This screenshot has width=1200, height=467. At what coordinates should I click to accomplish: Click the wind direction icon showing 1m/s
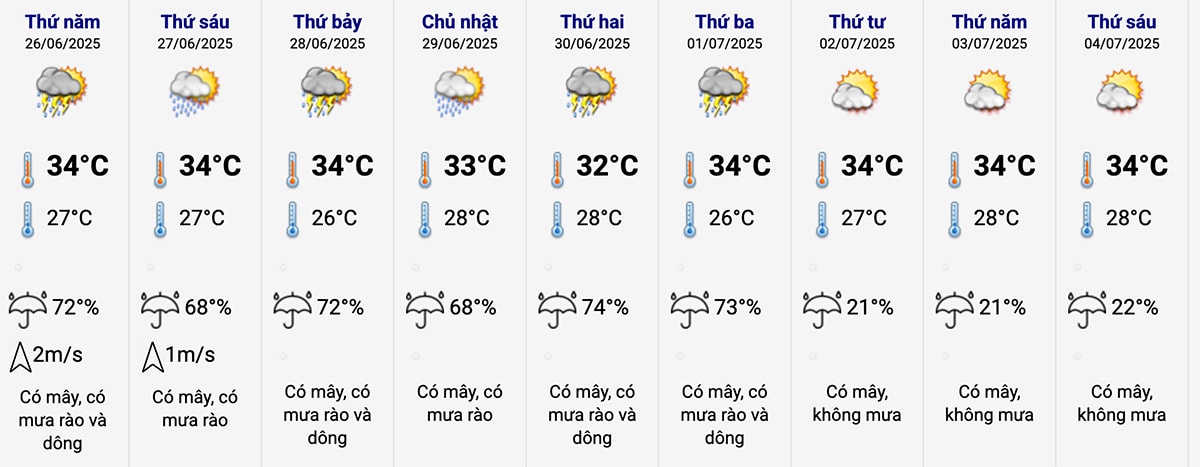point(153,354)
